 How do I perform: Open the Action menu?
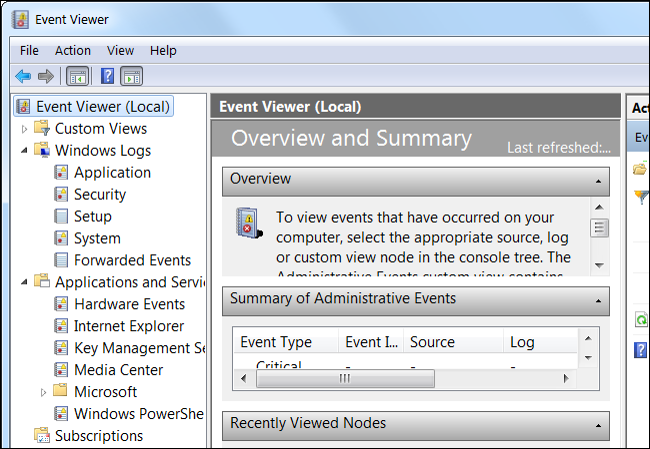click(73, 50)
